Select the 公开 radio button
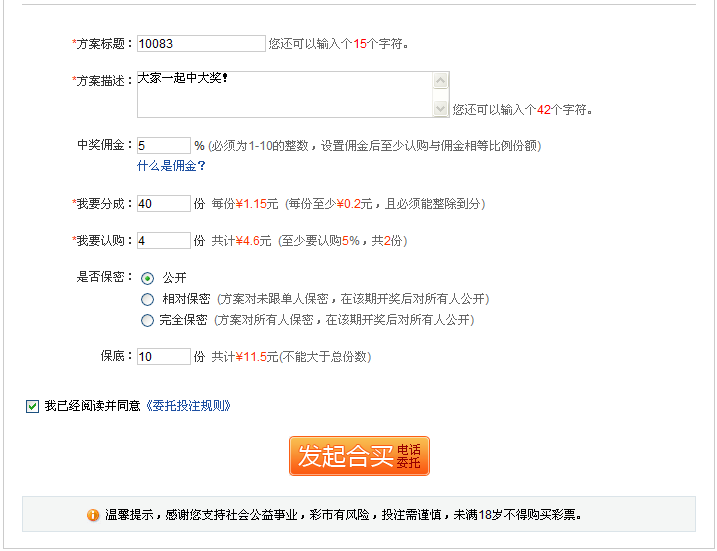The width and height of the screenshot is (717, 551). point(148,279)
